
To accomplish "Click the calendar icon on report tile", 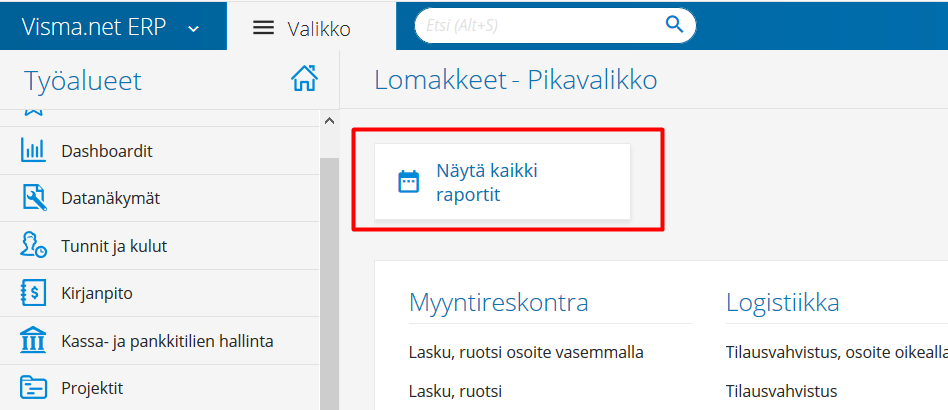I will point(408,182).
